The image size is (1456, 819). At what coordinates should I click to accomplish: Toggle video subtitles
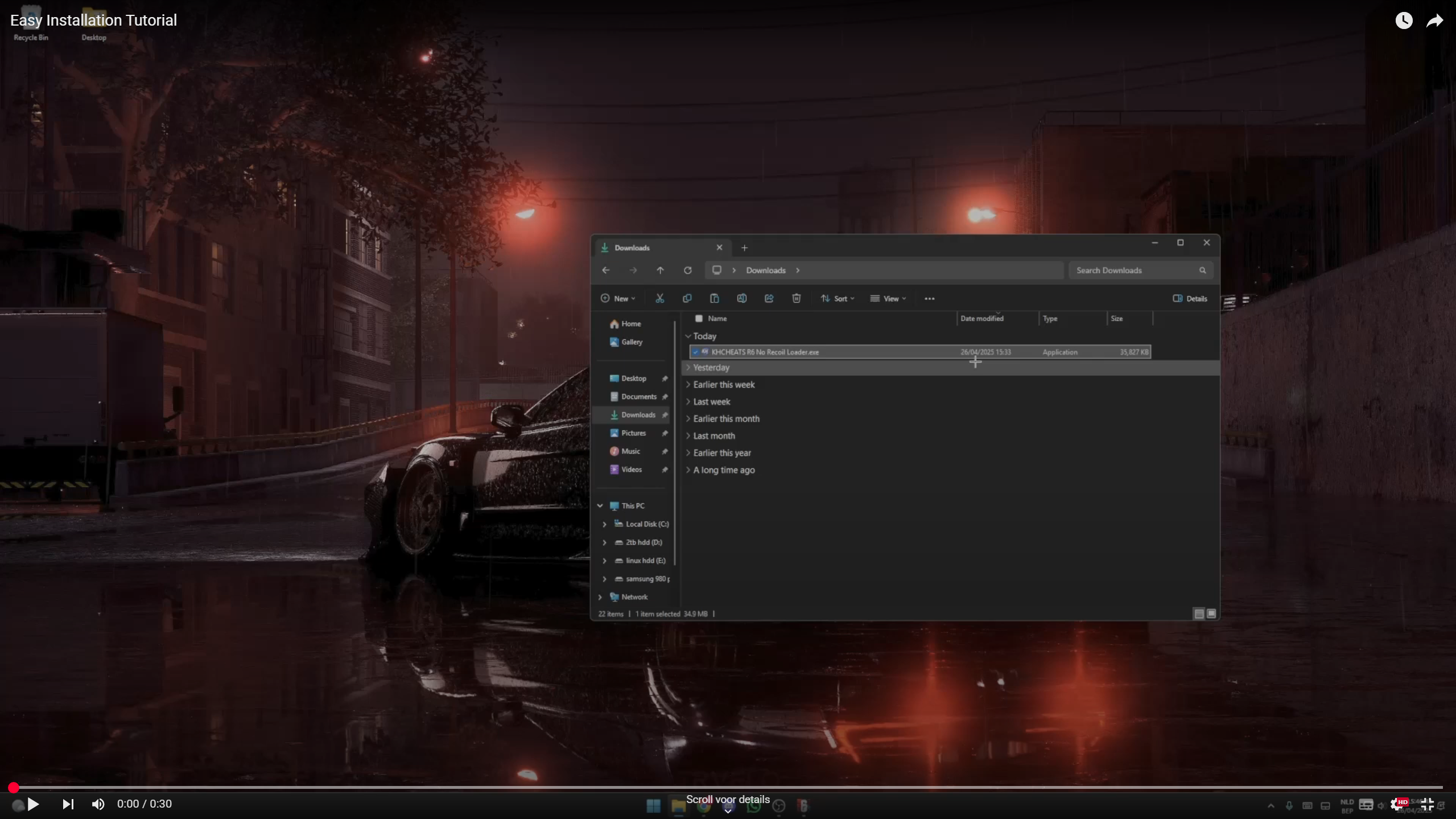[x=1366, y=804]
